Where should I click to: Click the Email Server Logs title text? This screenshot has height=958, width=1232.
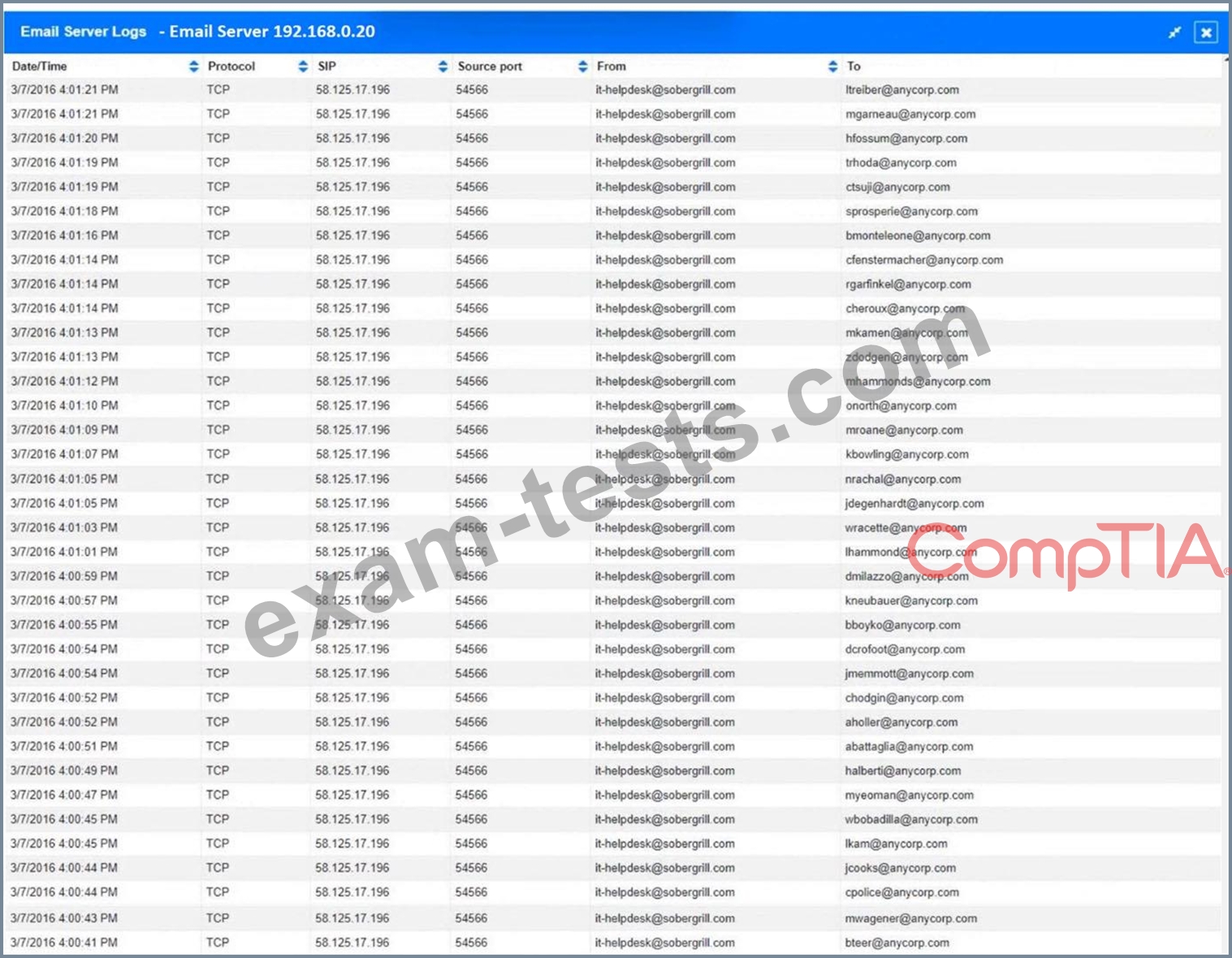coord(83,32)
